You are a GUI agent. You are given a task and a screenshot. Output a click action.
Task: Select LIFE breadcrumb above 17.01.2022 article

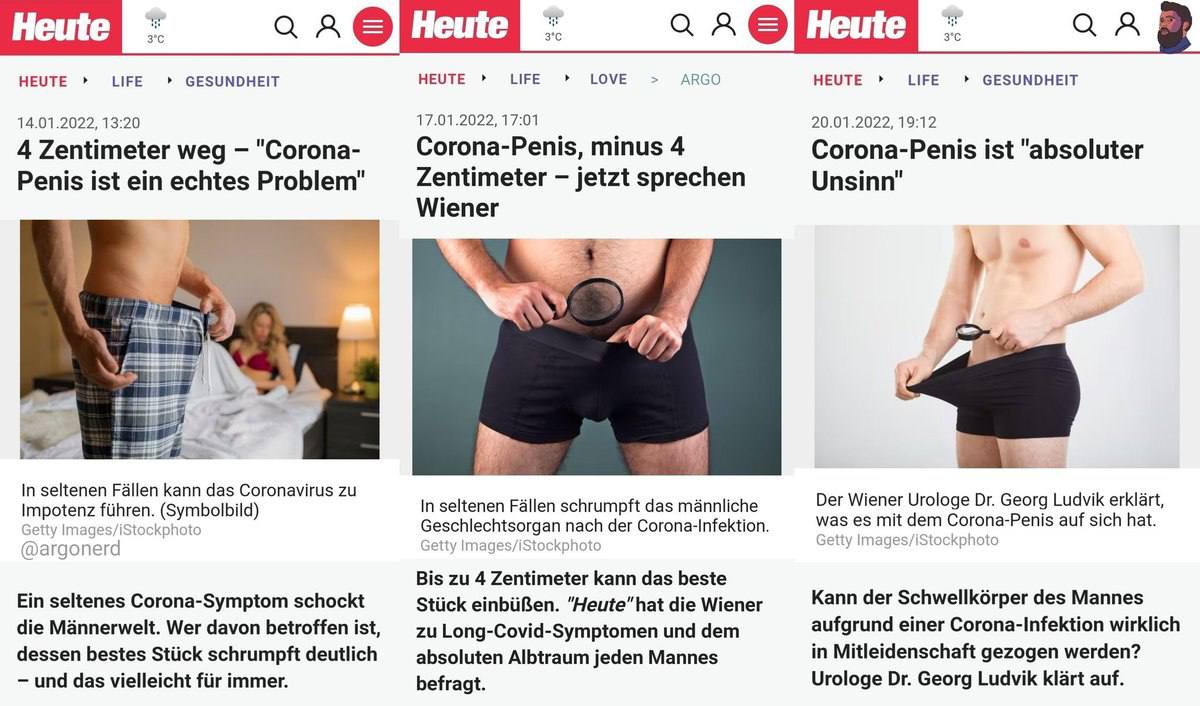[525, 79]
